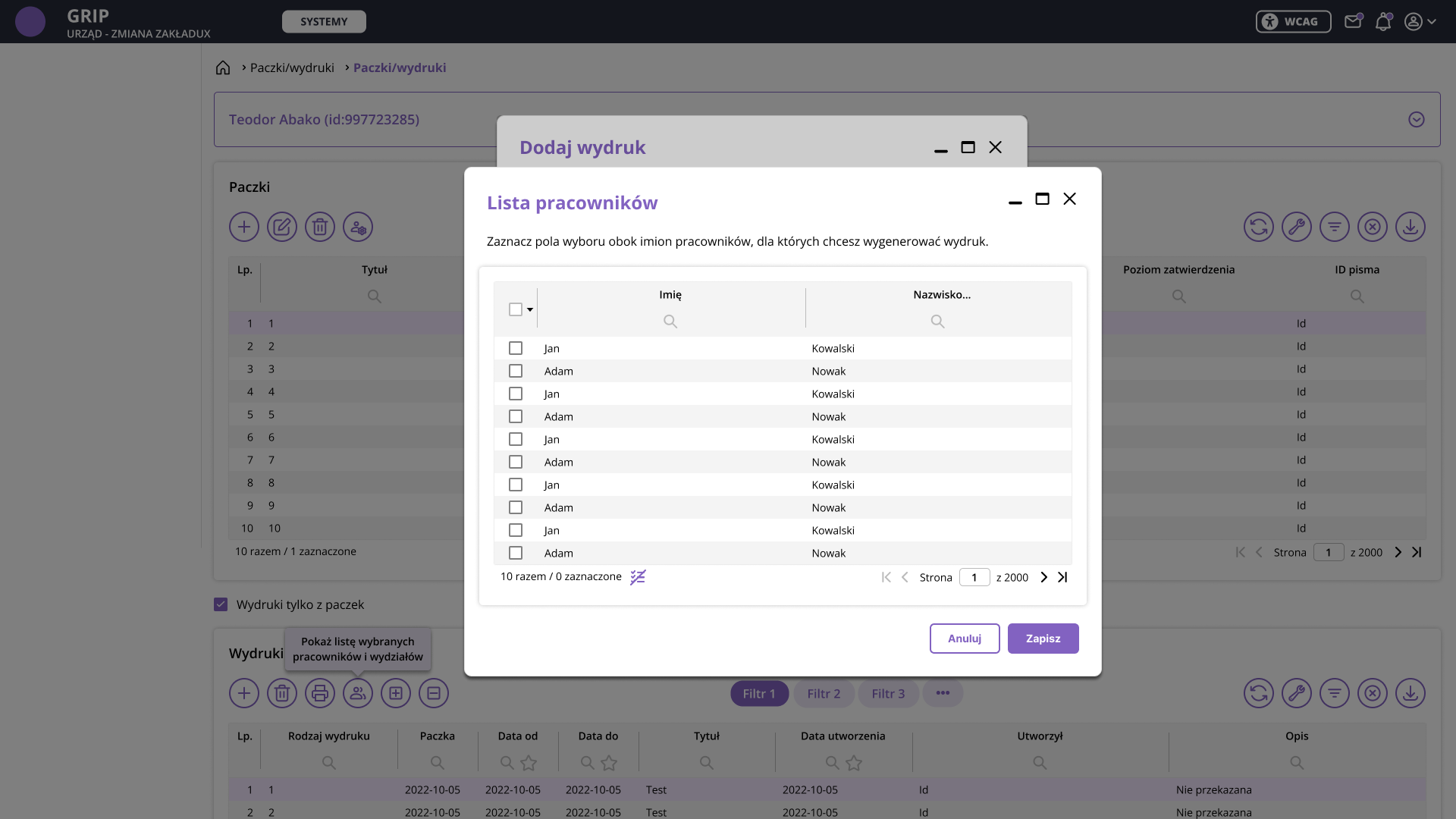Maximize the Lista pracowników dialog
The height and width of the screenshot is (819, 1456).
[1043, 199]
